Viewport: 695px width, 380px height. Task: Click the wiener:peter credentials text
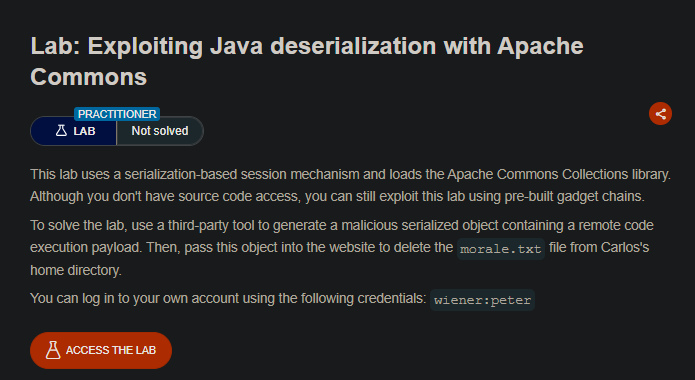(x=482, y=300)
